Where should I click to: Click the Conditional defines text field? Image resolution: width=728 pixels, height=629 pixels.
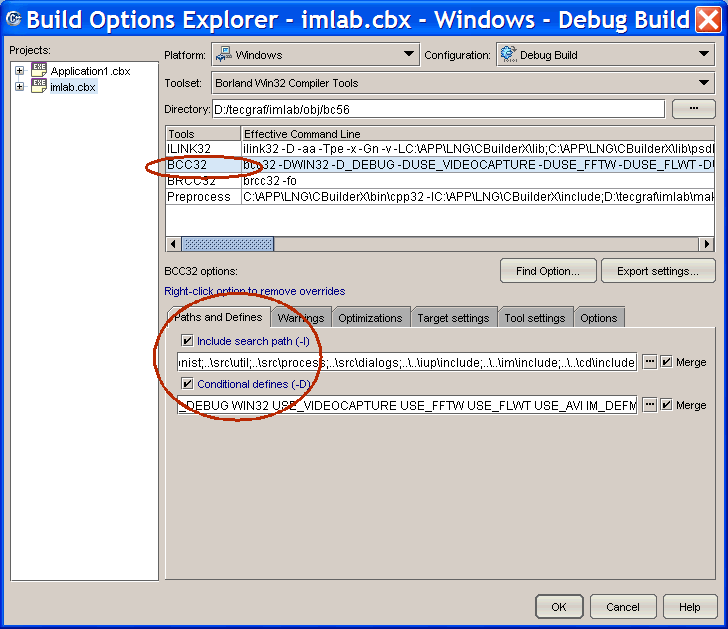407,405
